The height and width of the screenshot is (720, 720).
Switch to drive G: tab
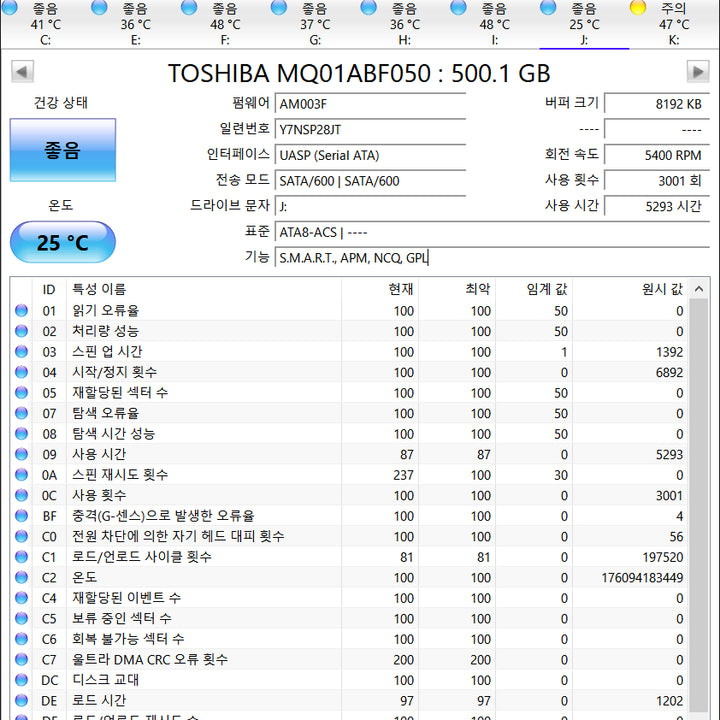315,24
